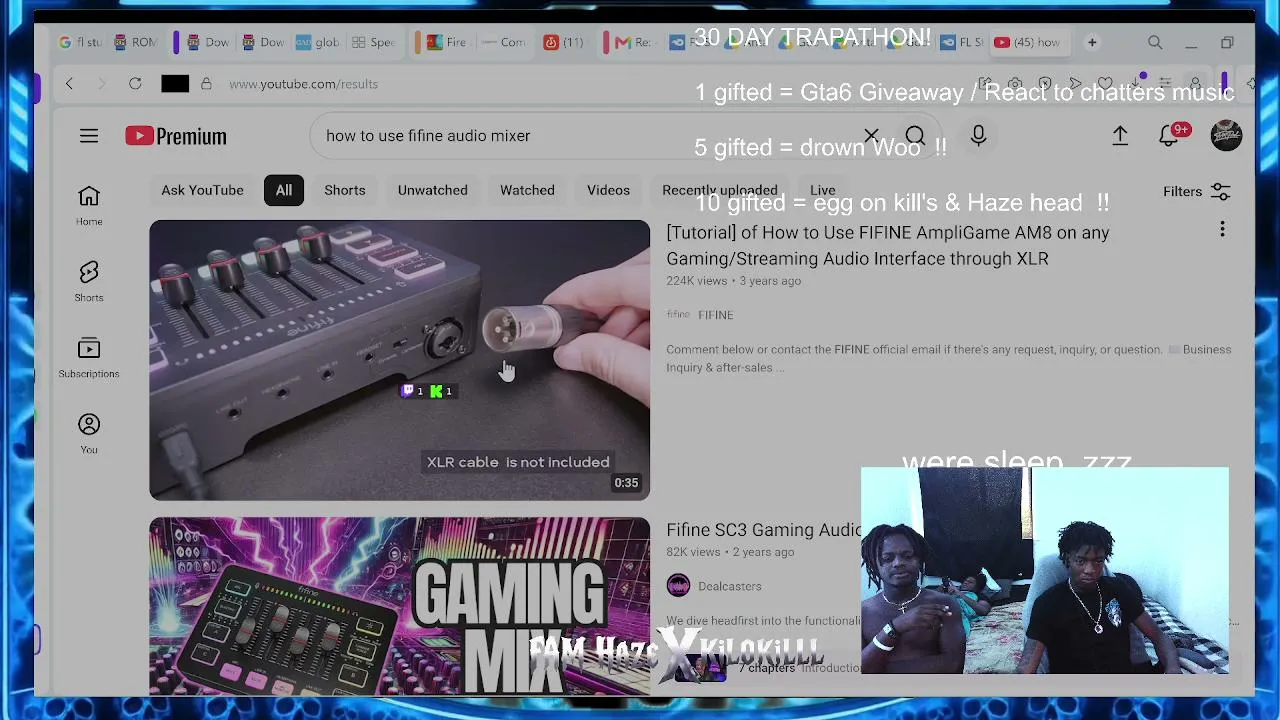The height and width of the screenshot is (720, 1280).
Task: Switch to the 'glob' browser tab
Action: (317, 42)
